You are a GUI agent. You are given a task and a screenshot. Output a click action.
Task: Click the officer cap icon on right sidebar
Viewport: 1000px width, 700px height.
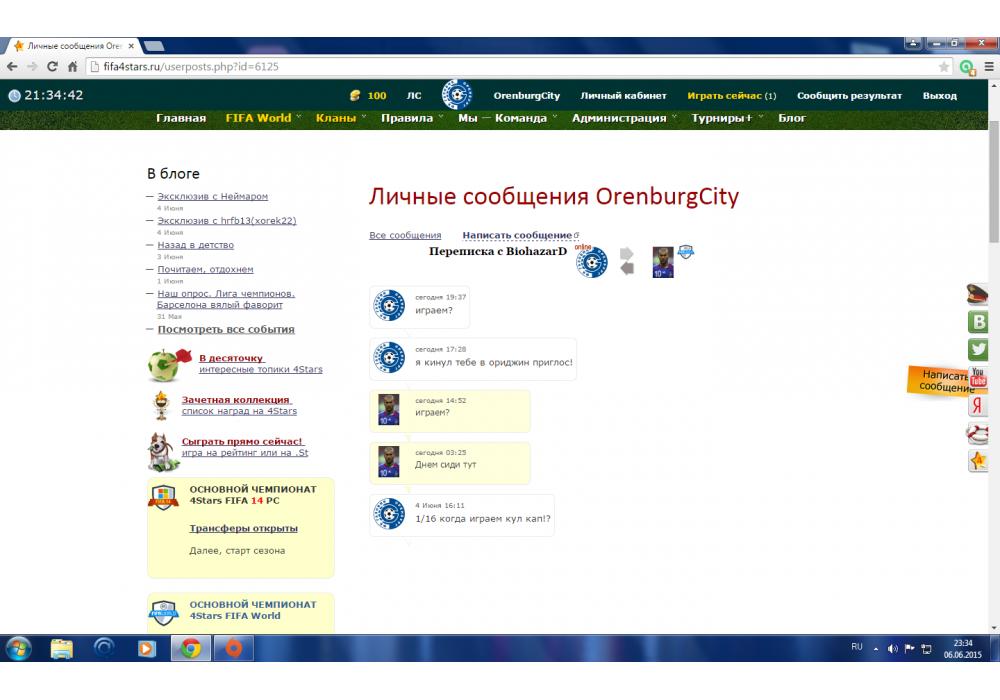pyautogui.click(x=976, y=294)
